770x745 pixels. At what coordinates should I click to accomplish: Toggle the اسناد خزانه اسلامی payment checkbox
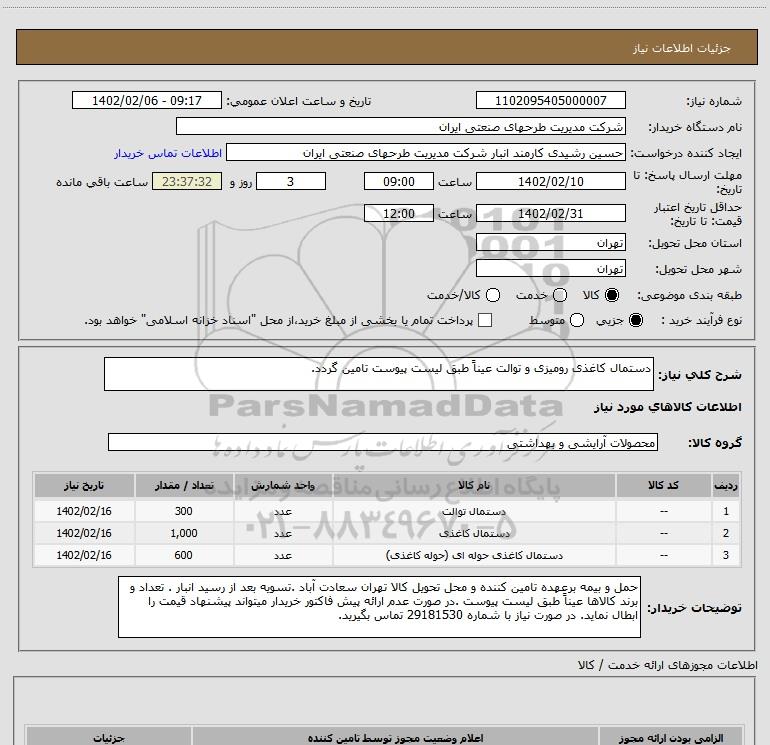click(485, 320)
